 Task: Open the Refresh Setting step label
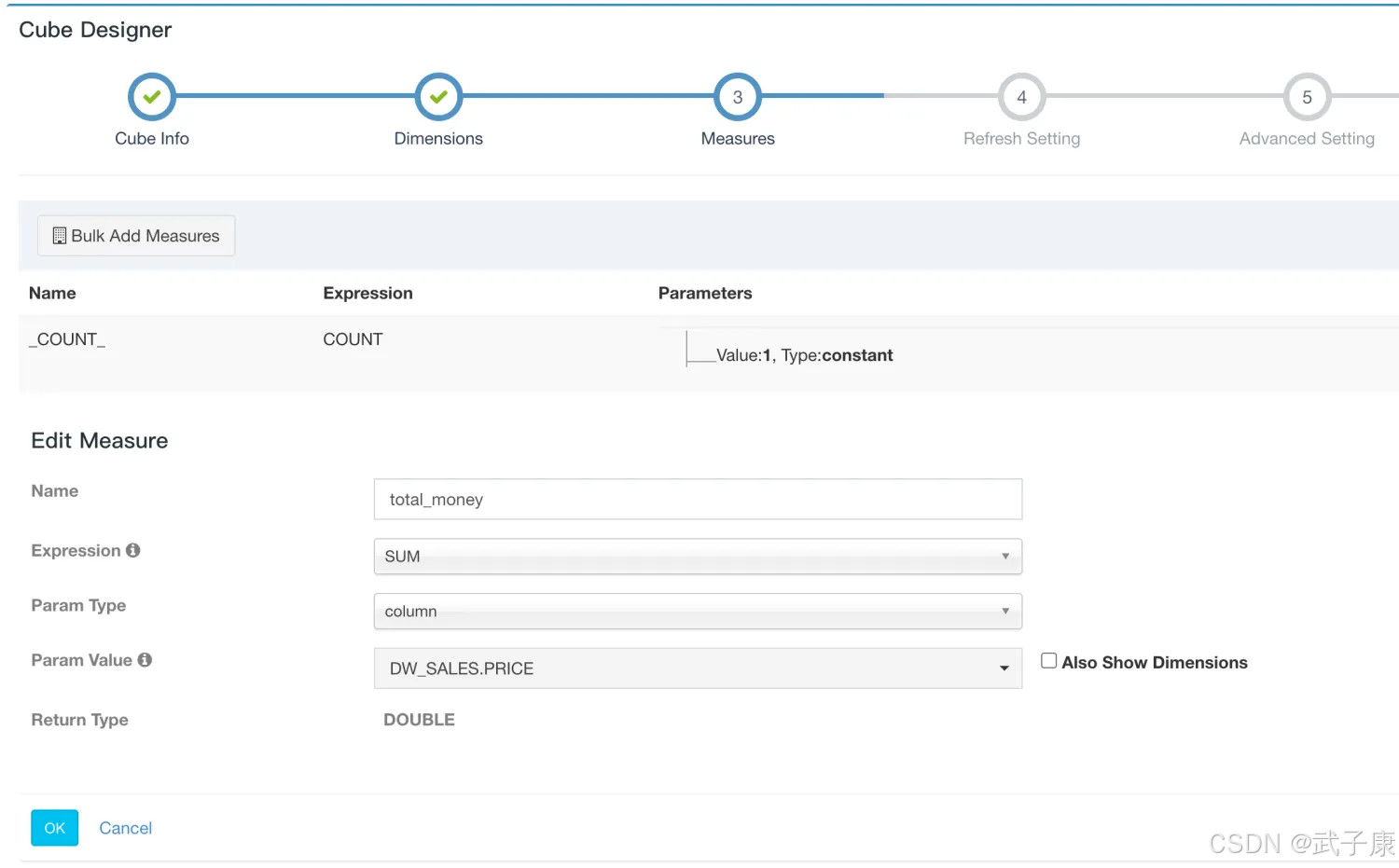pos(1021,139)
